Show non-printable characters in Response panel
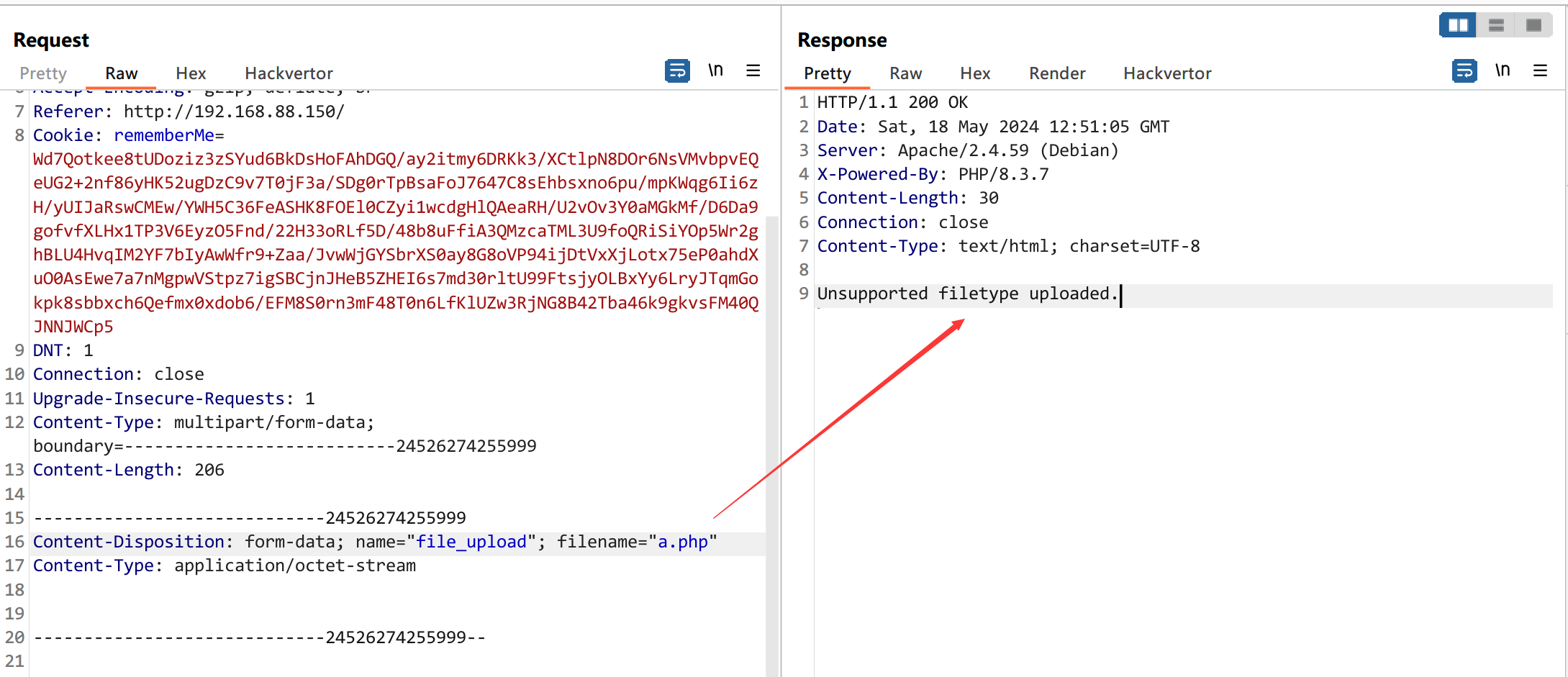Image resolution: width=1568 pixels, height=677 pixels. coord(1503,71)
